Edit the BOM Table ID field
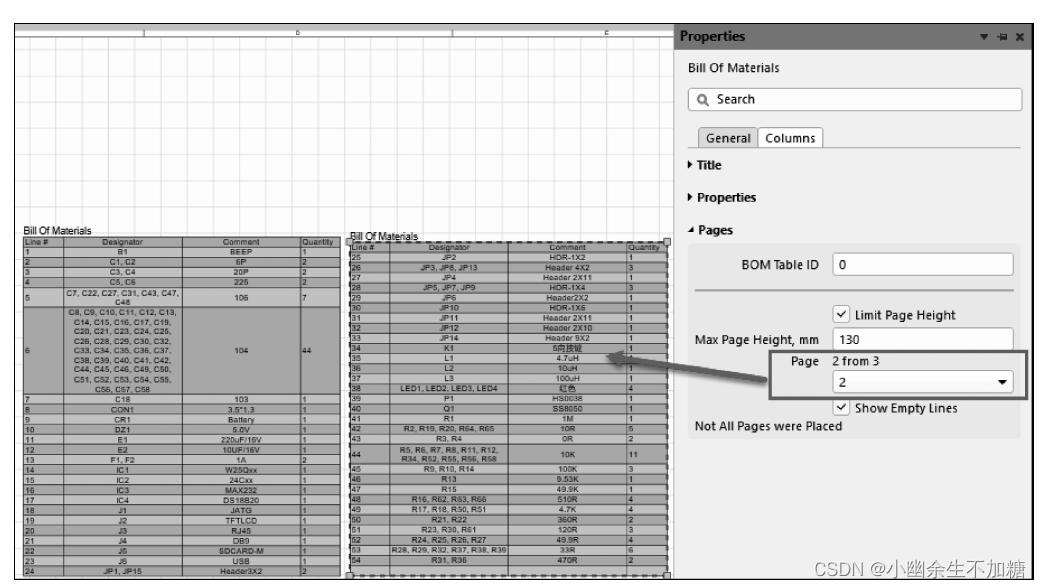Image resolution: width=1041 pixels, height=588 pixels. pos(923,265)
